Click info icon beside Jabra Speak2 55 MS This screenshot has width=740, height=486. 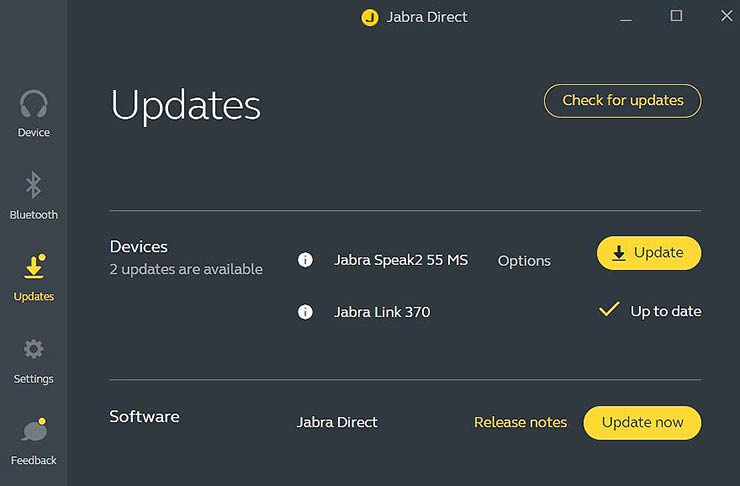click(x=306, y=260)
